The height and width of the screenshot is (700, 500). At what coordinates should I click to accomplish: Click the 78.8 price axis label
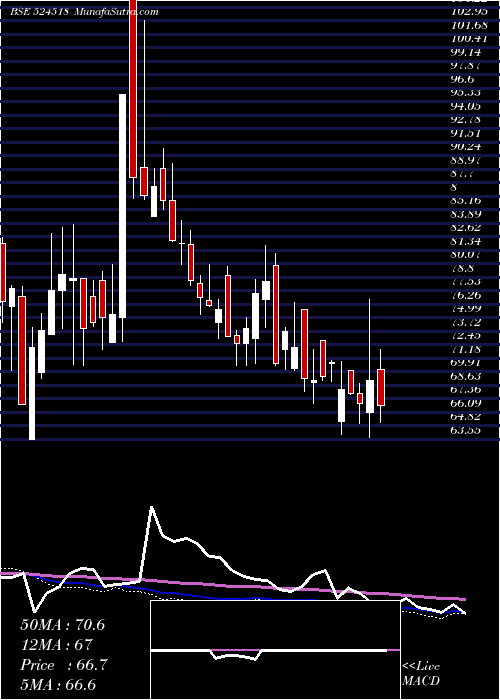pyautogui.click(x=462, y=268)
